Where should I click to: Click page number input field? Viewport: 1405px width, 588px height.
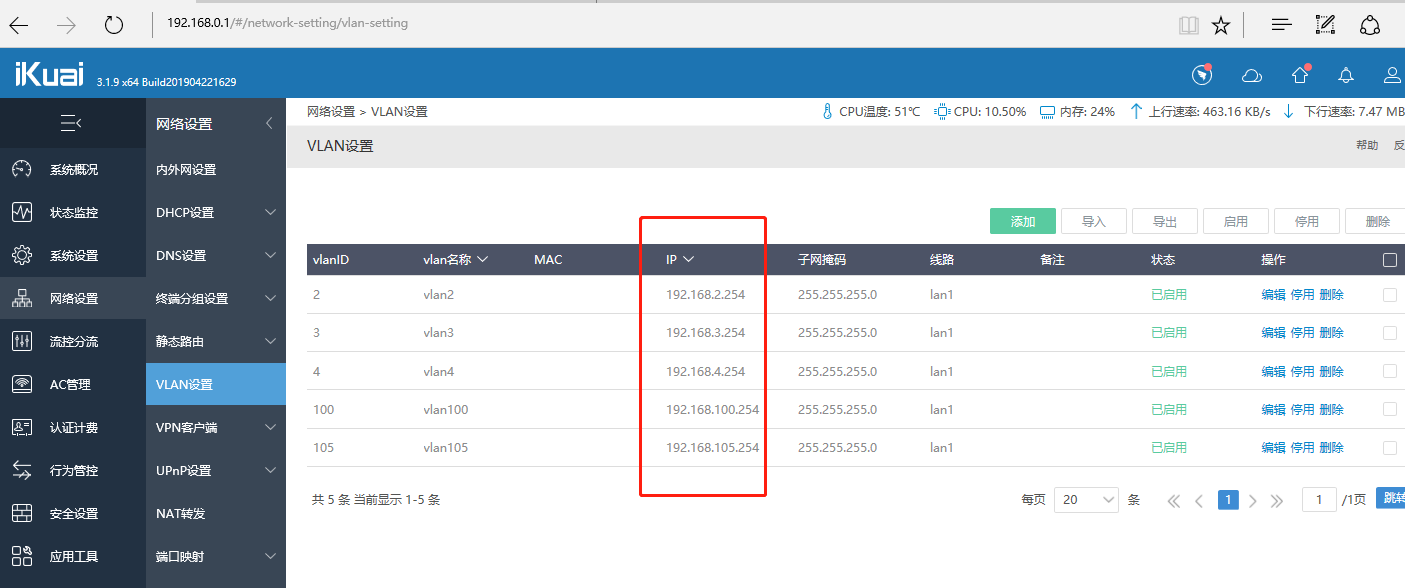point(1319,499)
